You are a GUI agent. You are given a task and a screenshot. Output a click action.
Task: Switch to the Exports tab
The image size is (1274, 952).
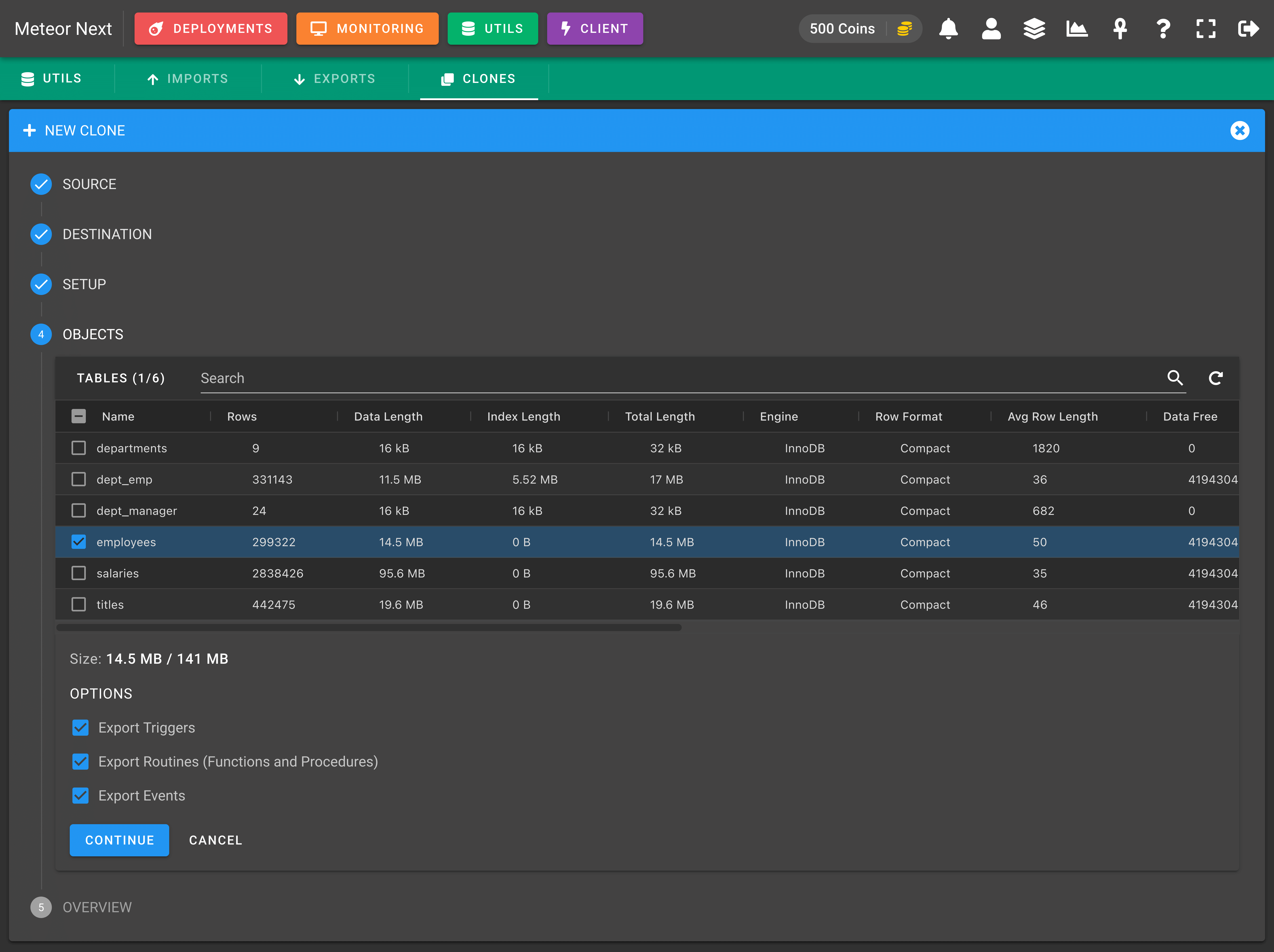point(335,79)
